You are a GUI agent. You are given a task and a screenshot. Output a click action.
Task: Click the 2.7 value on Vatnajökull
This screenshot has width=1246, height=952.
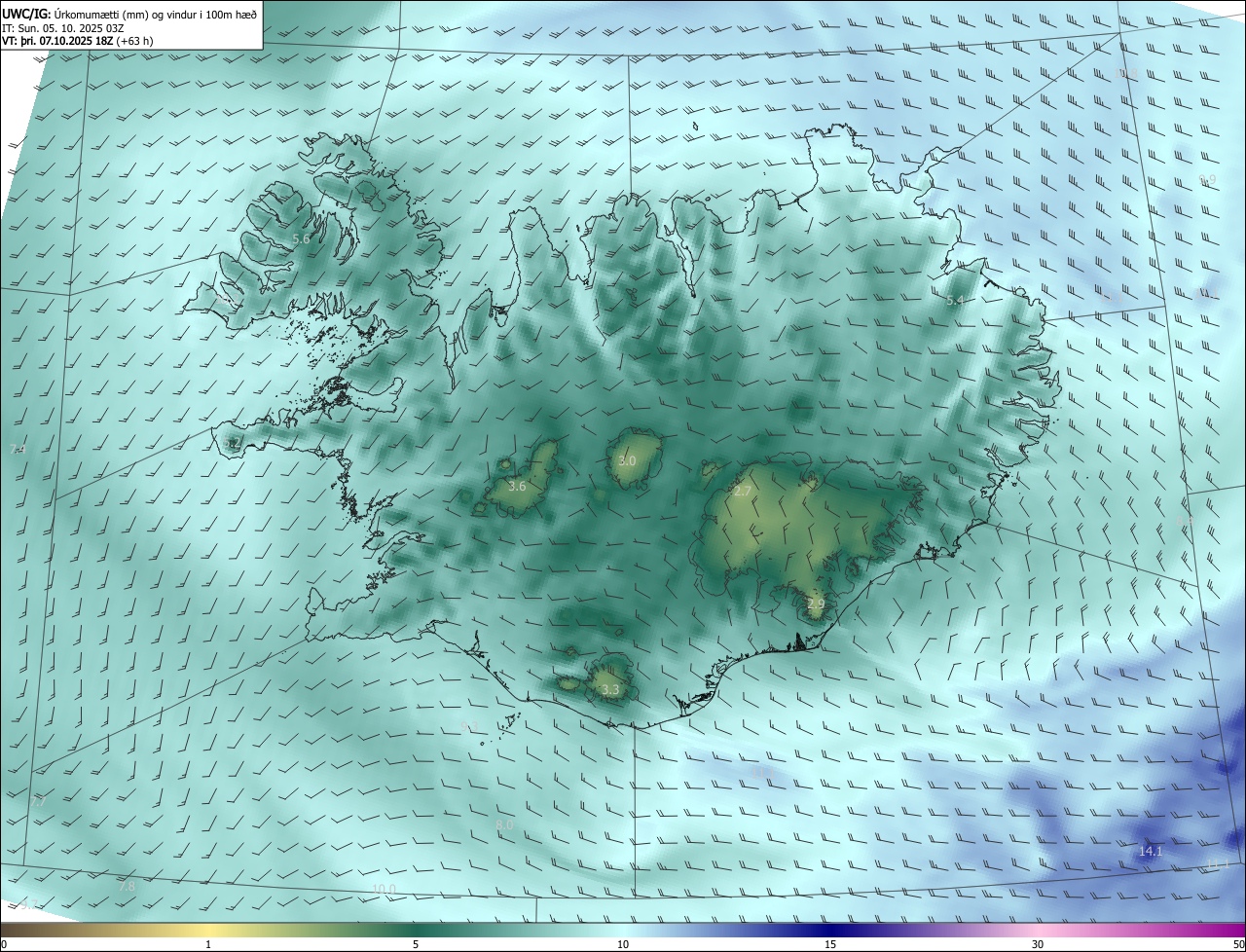742,492
